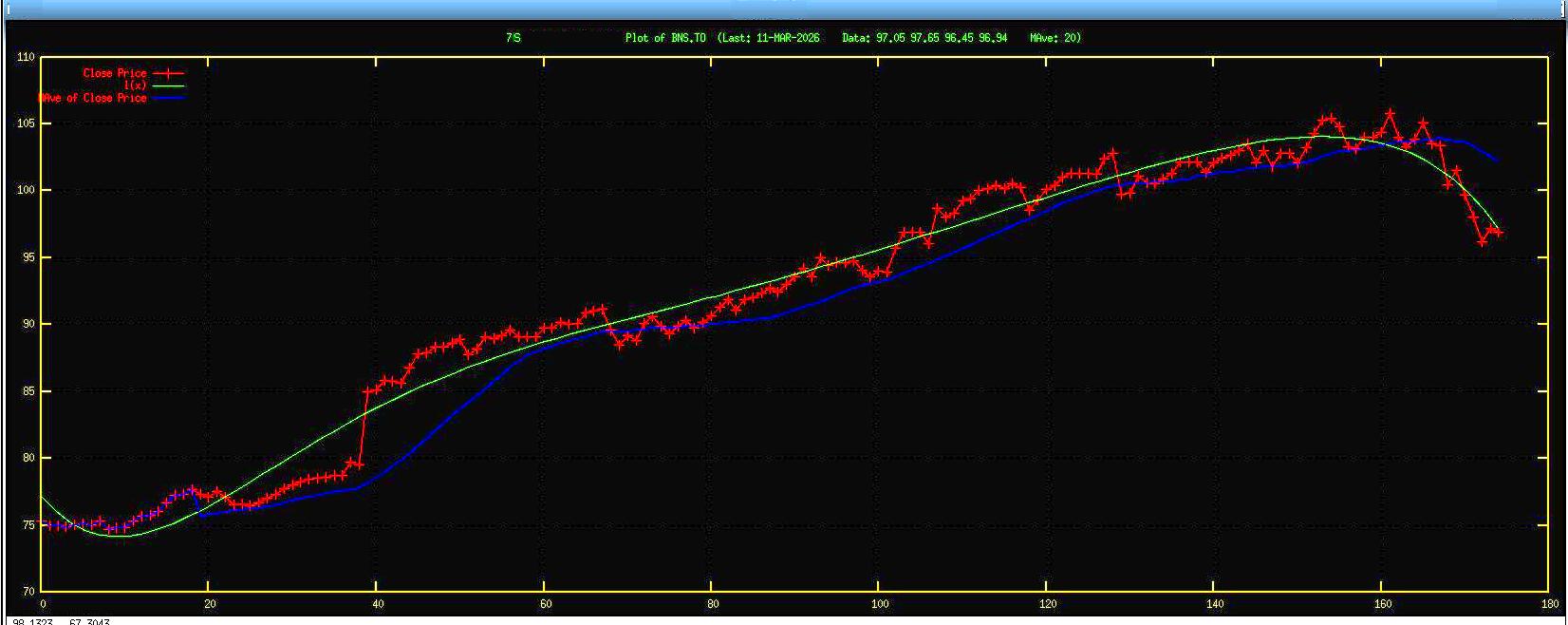This screenshot has width=1568, height=625.
Task: Toggle the Close Price legend entry
Action: pyautogui.click(x=114, y=73)
